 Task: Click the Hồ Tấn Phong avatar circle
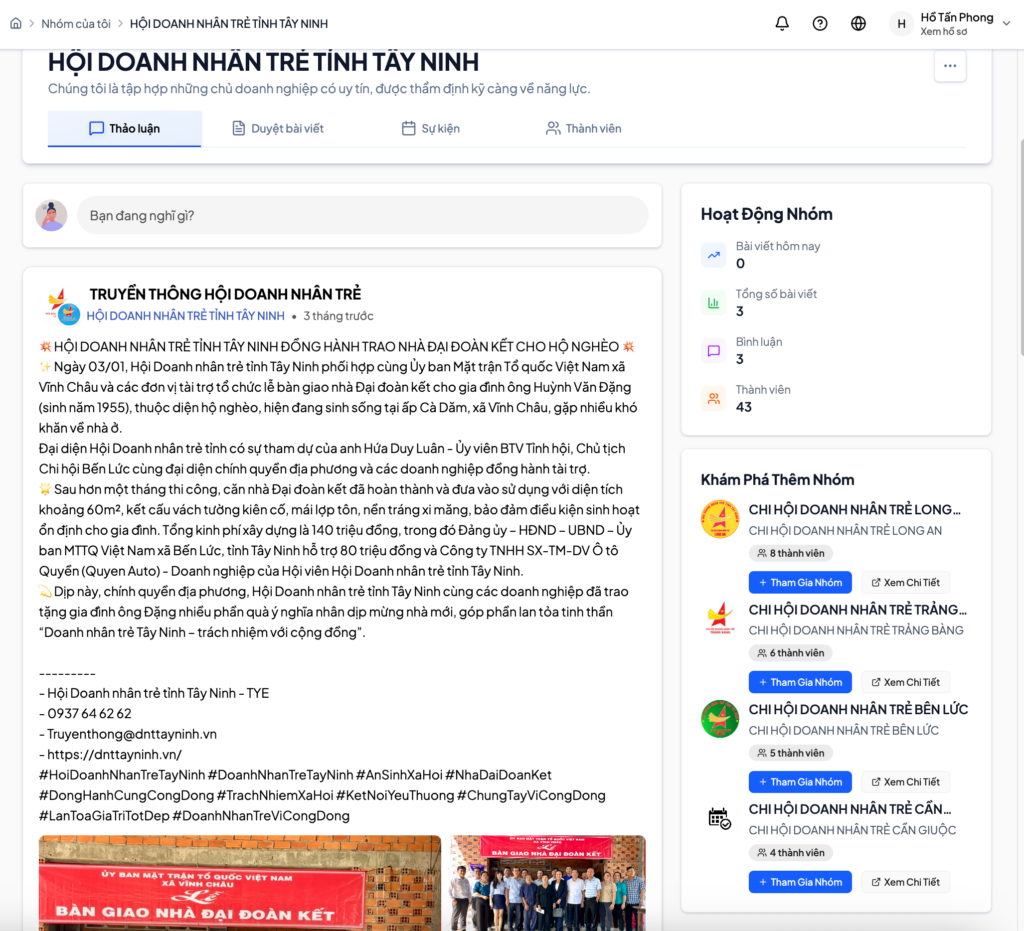click(x=901, y=24)
